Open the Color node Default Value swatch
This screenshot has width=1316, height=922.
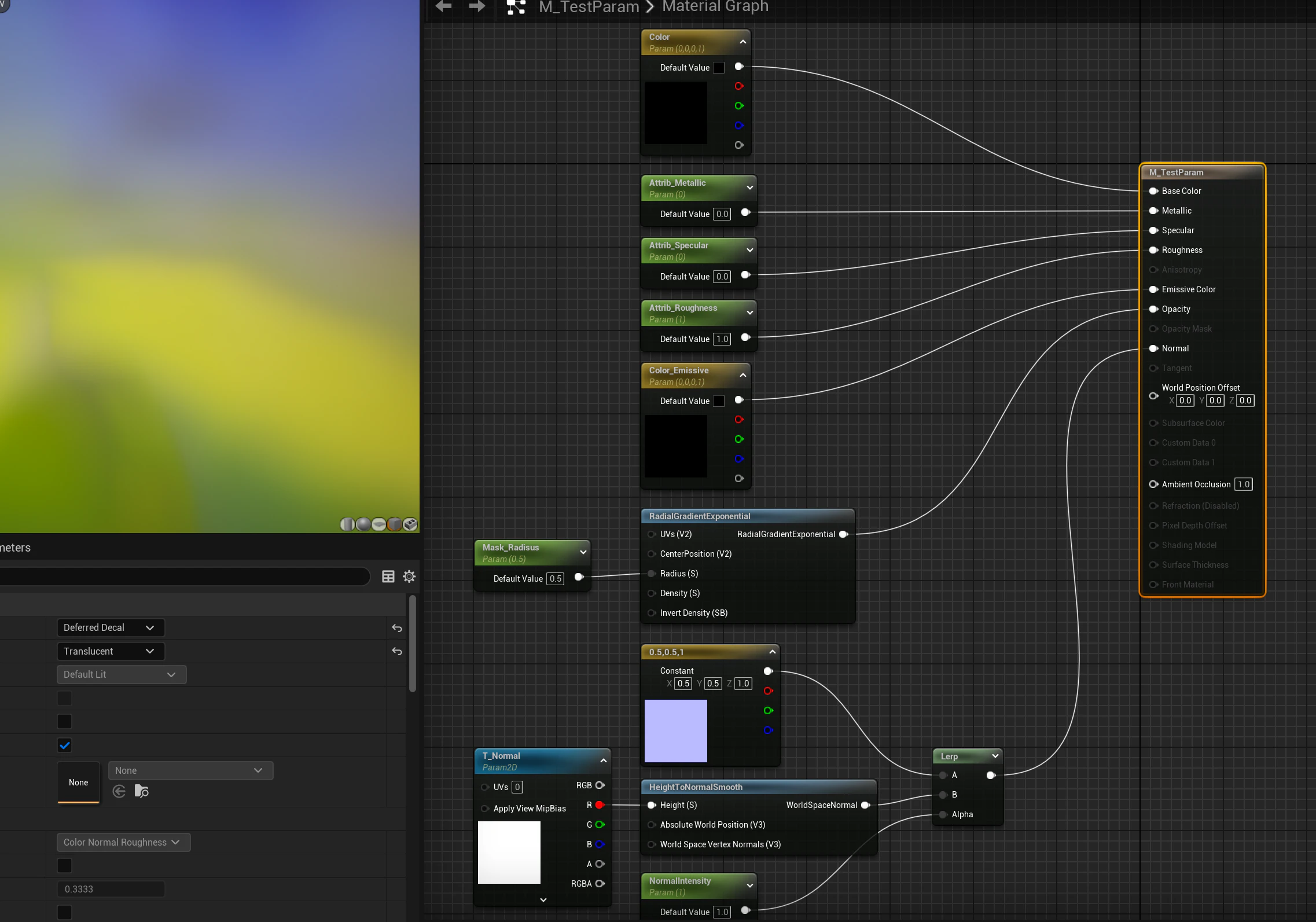tap(718, 68)
